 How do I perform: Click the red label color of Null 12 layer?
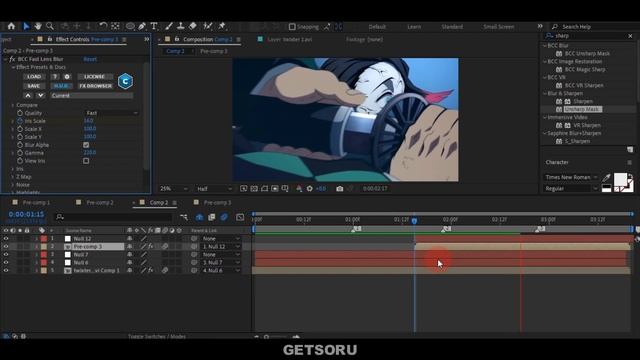[44, 238]
